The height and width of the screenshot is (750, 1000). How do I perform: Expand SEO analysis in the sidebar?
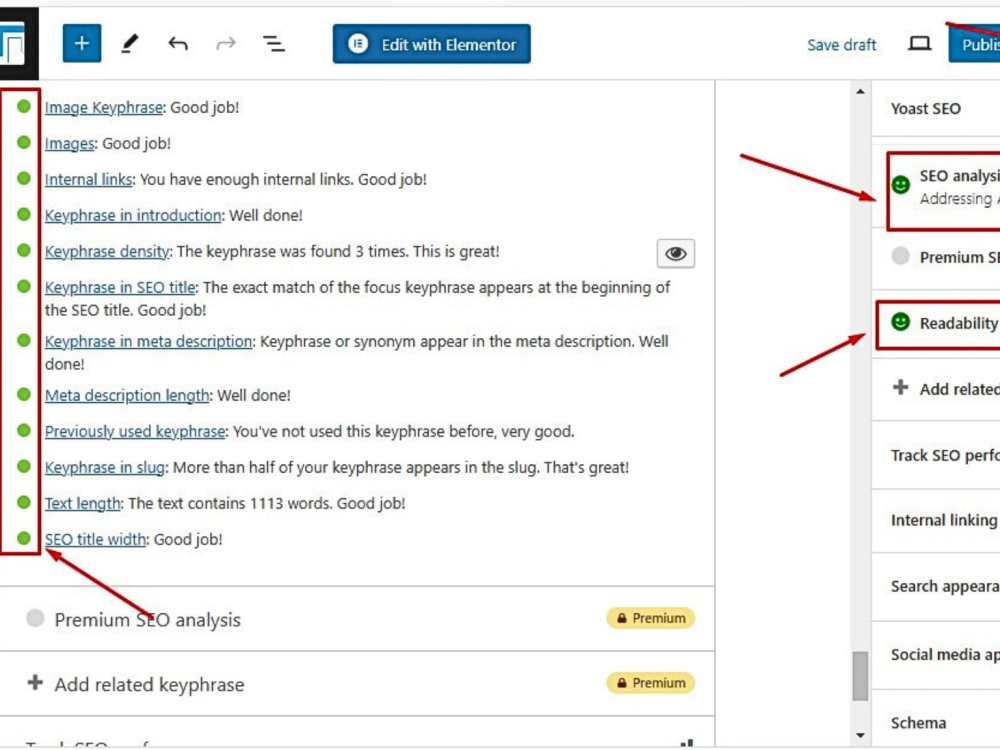coord(943,189)
